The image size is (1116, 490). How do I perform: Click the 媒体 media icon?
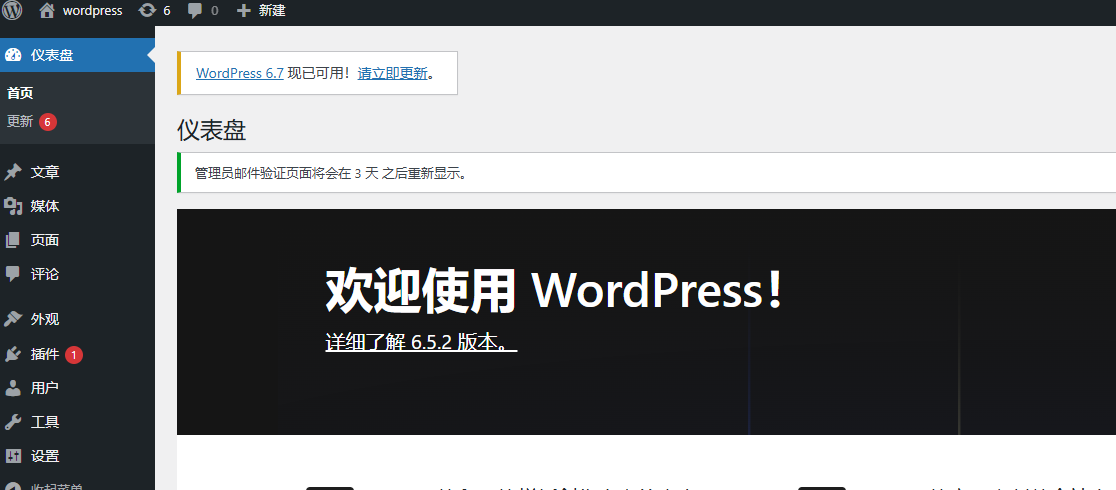click(13, 207)
